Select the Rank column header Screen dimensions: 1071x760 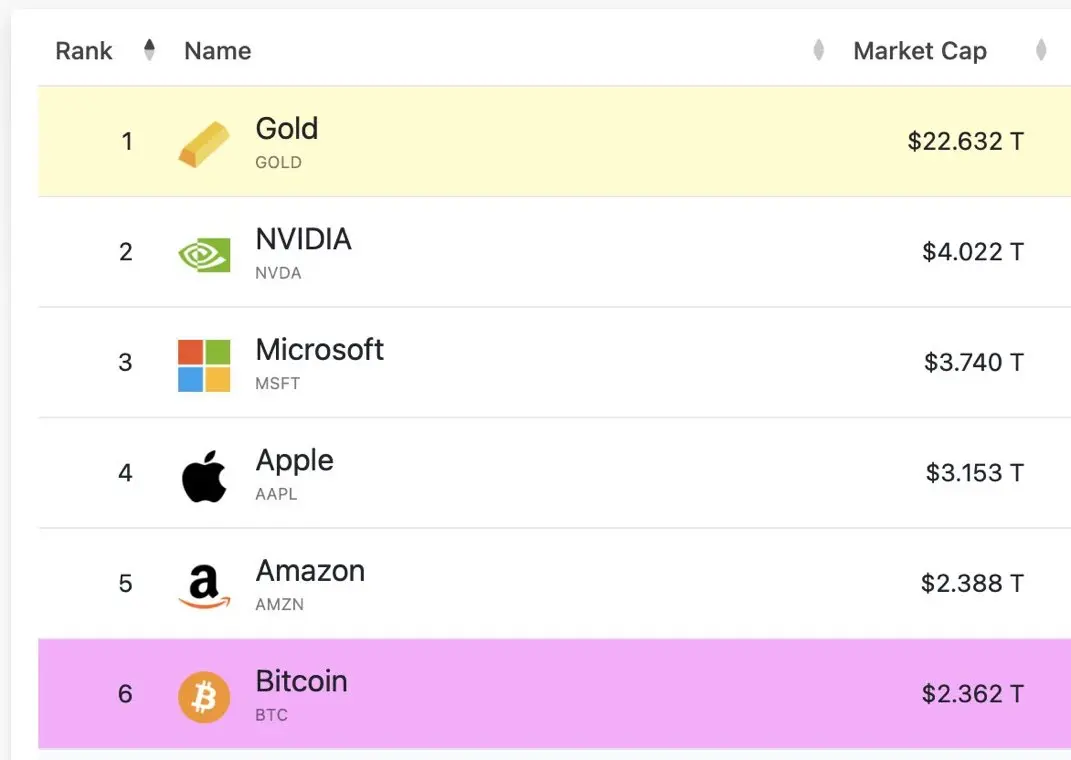click(x=84, y=51)
